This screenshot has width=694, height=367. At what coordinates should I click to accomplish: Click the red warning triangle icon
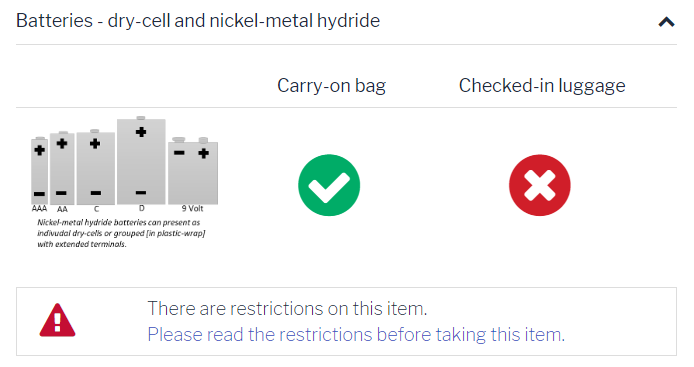tap(58, 320)
